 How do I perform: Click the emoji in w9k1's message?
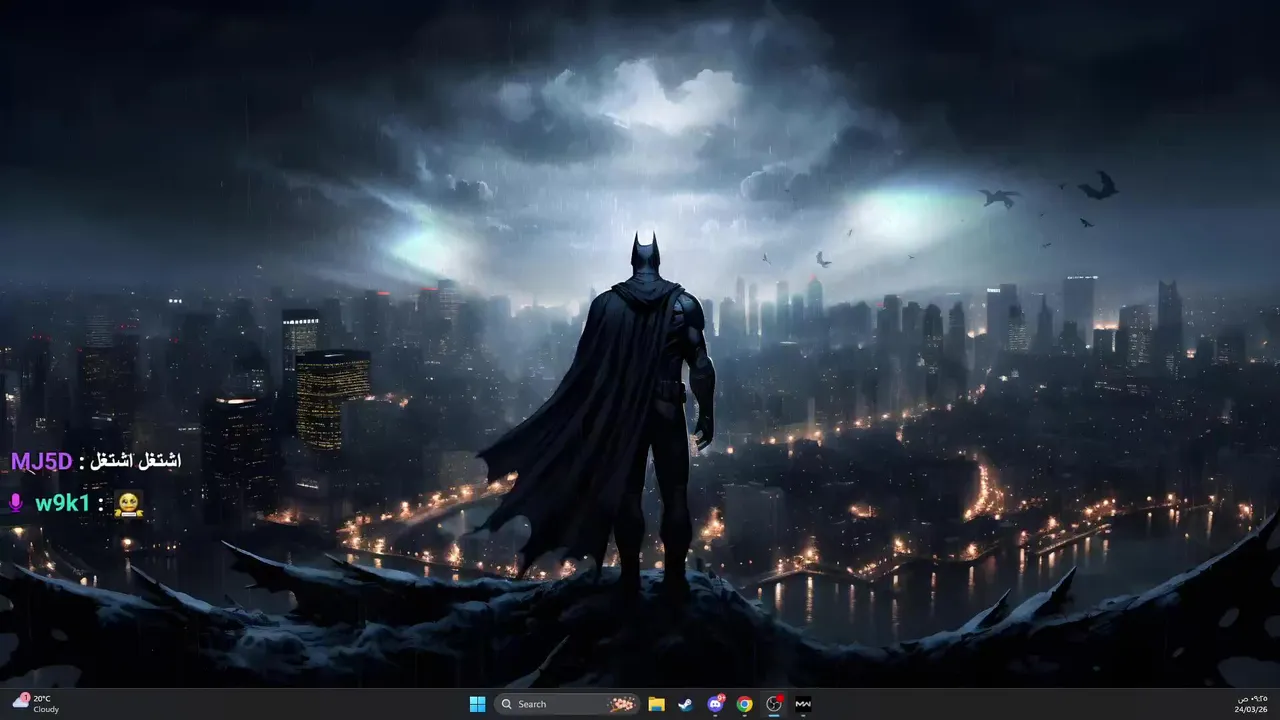(x=129, y=504)
